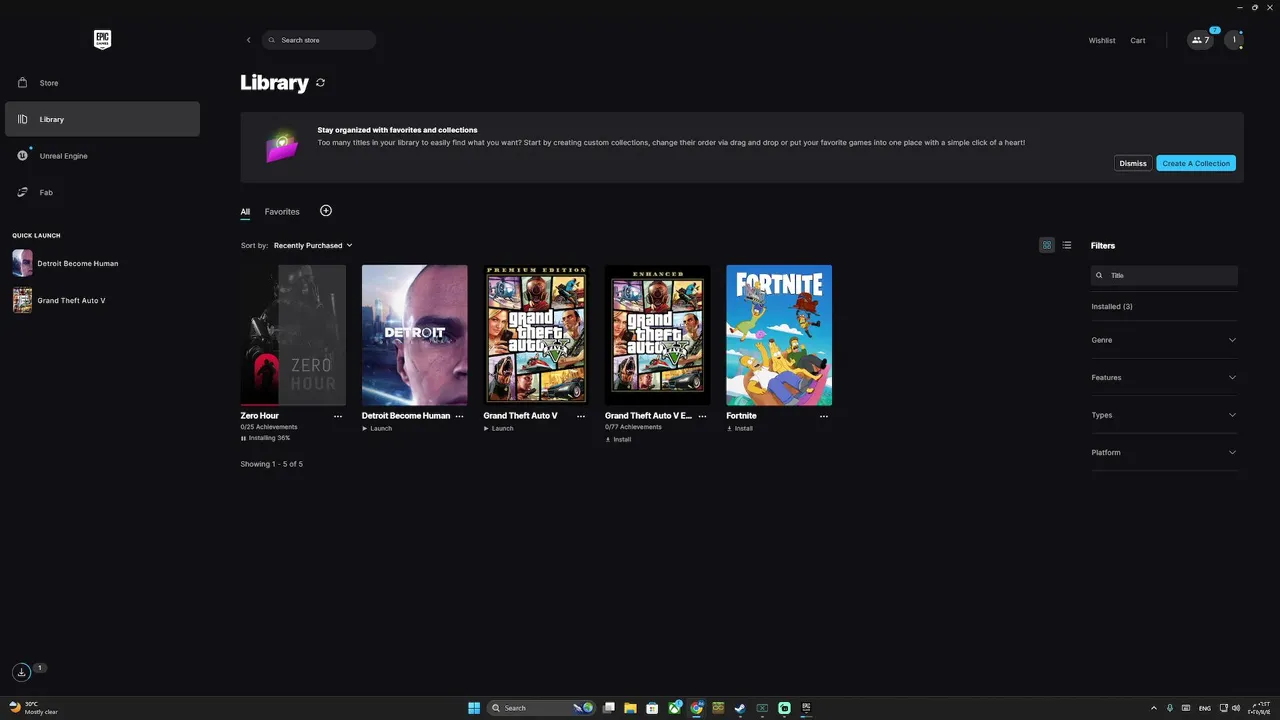Open Grand Theft Auto V Enhanced three-dots menu
1280x720 pixels.
click(x=702, y=416)
